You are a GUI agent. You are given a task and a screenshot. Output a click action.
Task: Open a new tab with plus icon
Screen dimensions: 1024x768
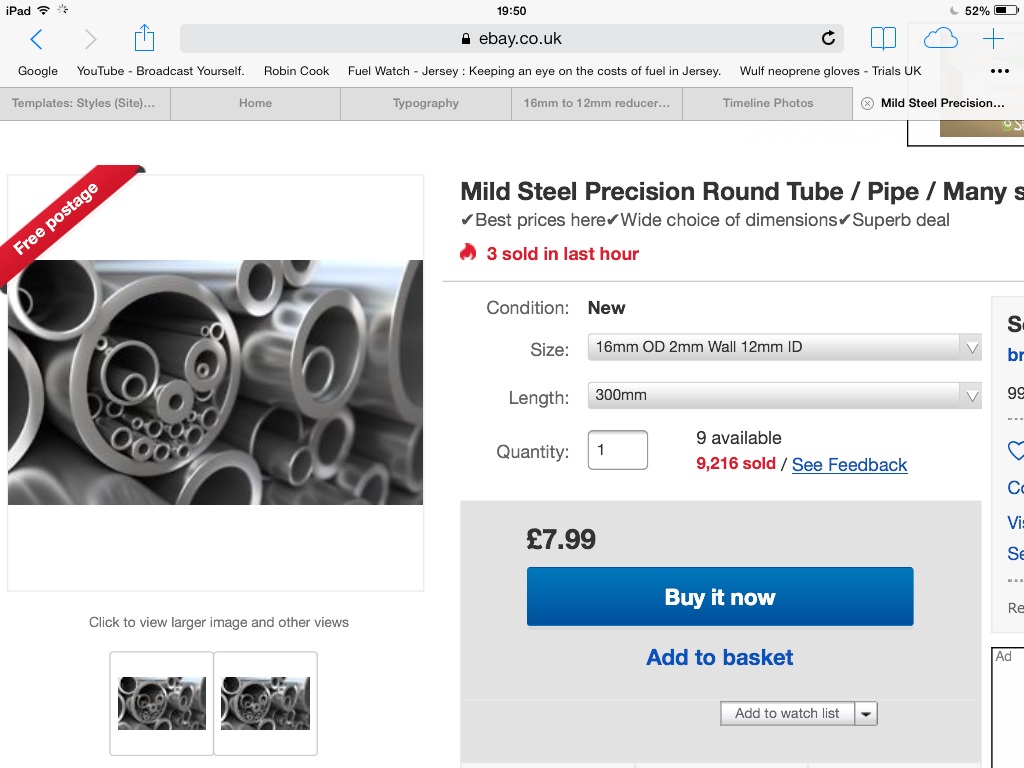(x=993, y=39)
